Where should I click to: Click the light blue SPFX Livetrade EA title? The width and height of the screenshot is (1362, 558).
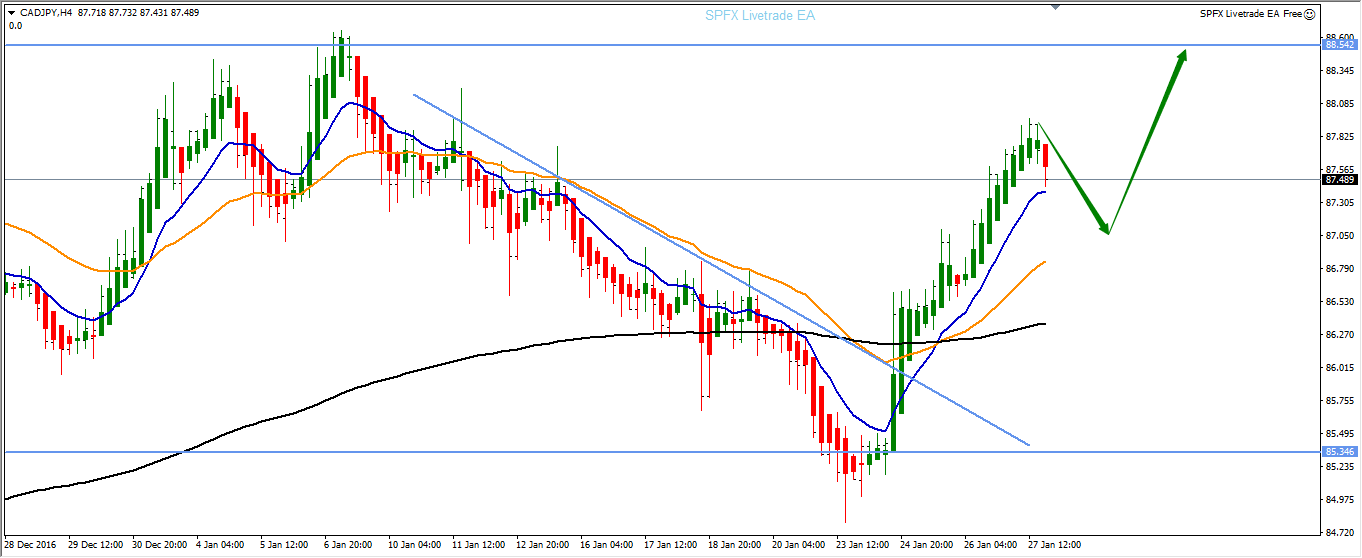pos(760,16)
